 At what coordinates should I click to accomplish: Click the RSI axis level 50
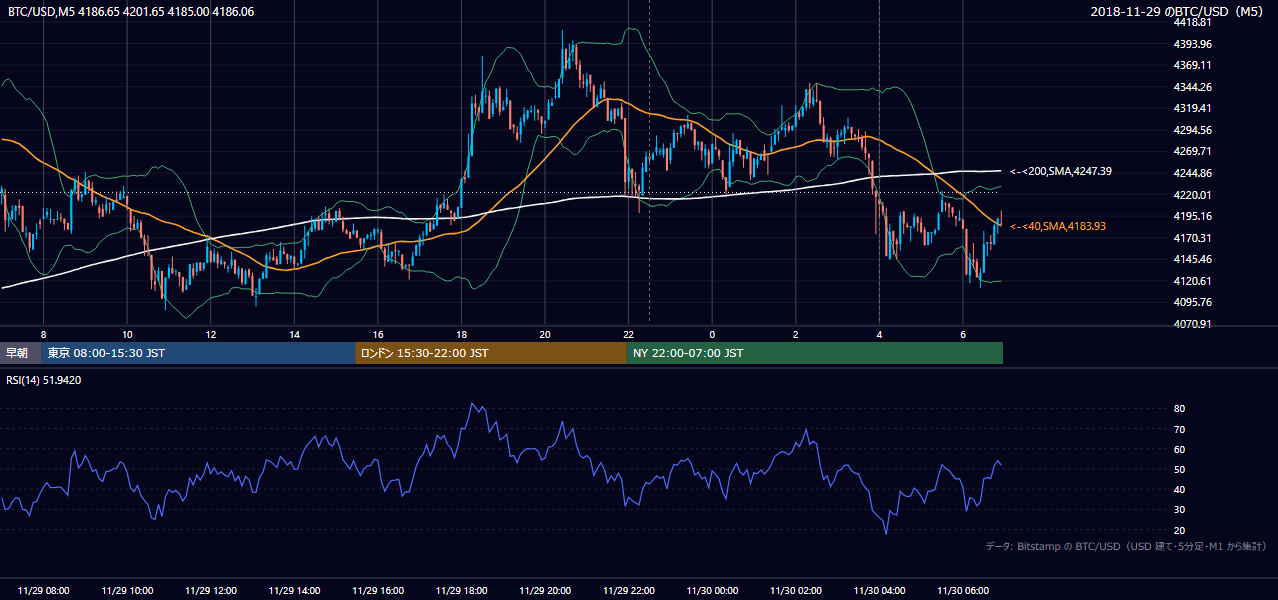(x=1179, y=470)
